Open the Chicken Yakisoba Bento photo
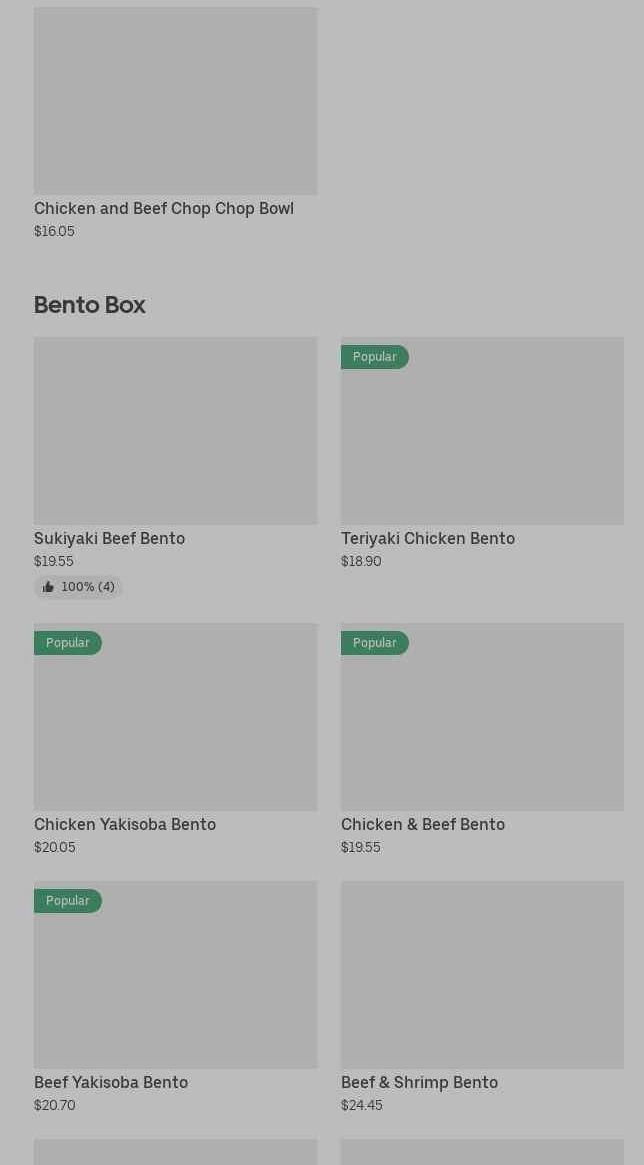Image resolution: width=644 pixels, height=1165 pixels. 175,725
